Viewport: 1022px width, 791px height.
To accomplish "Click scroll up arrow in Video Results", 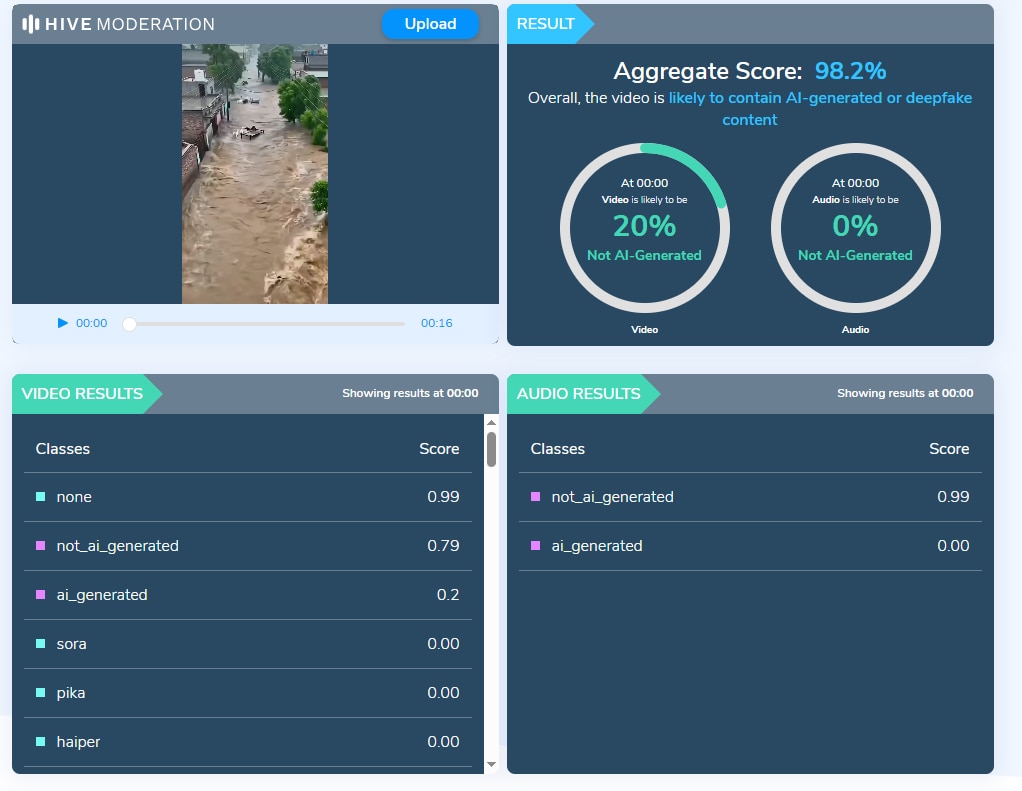I will [x=491, y=423].
